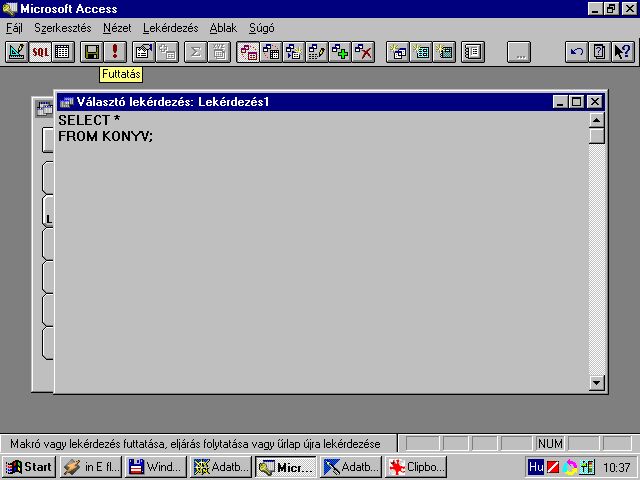Click the Build ellipsis toolbar button
The image size is (640, 480).
point(519,52)
